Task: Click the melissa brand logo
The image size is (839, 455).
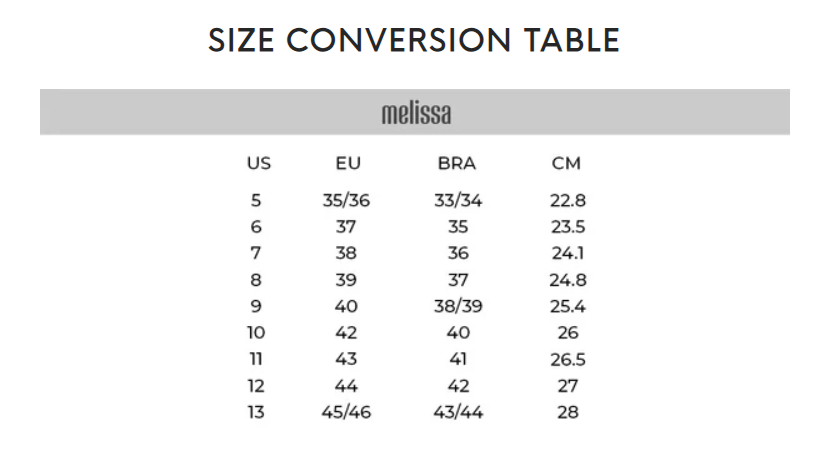Action: click(x=416, y=113)
